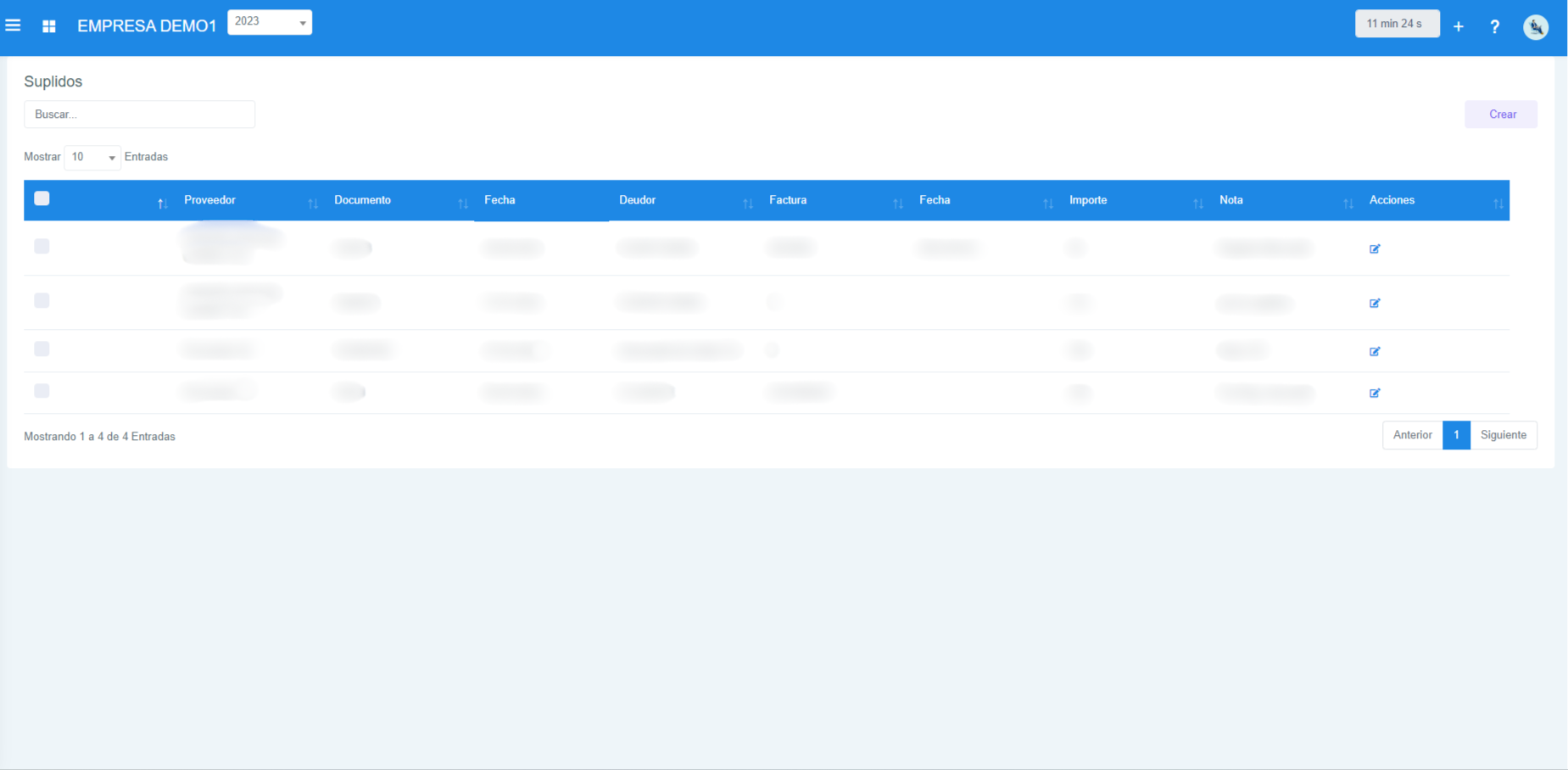1568x770 pixels.
Task: Toggle the select-all header checkbox
Action: (42, 198)
